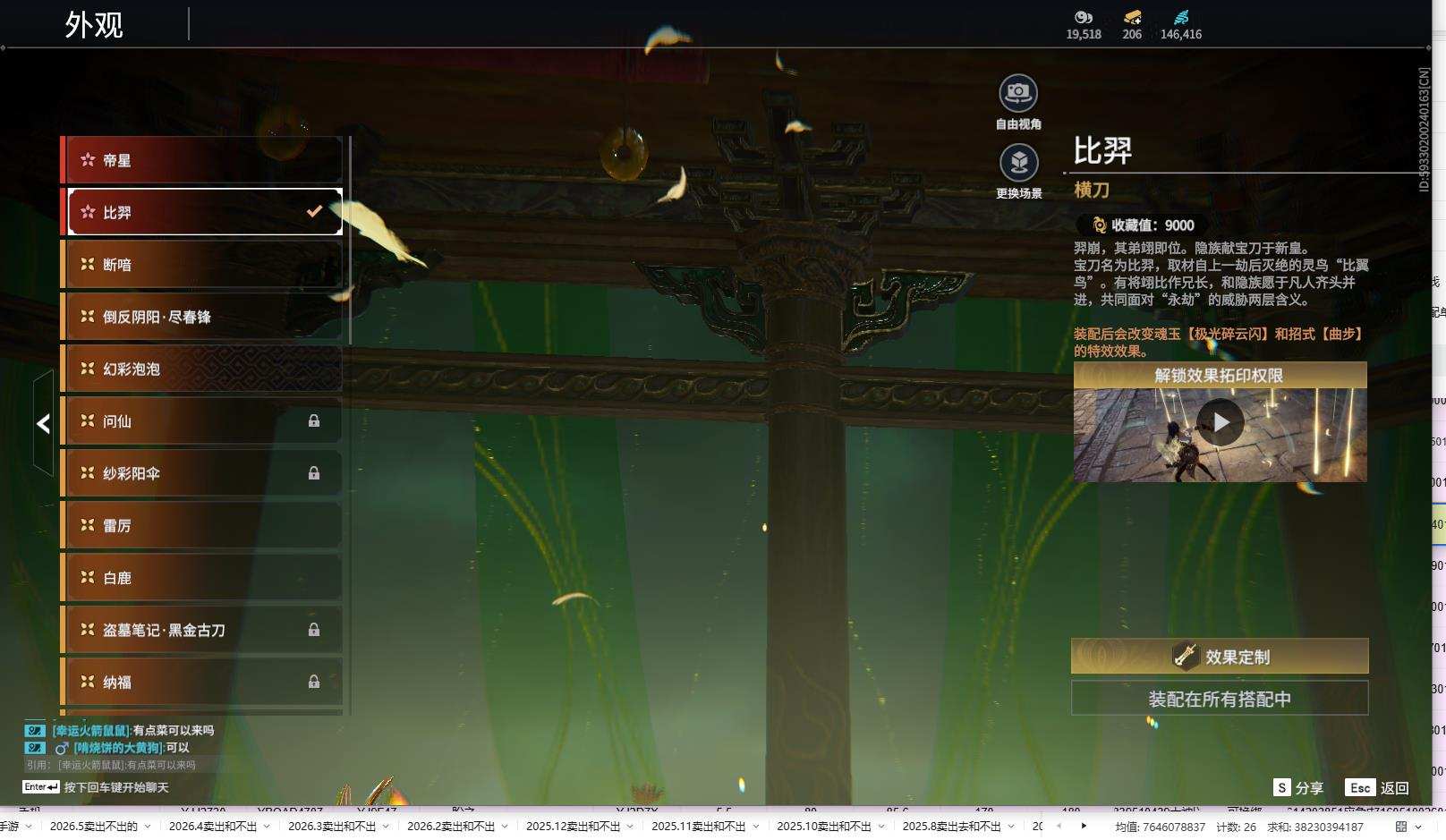Play the 比羿 effect preview video
This screenshot has width=1446, height=840.
[x=1221, y=422]
